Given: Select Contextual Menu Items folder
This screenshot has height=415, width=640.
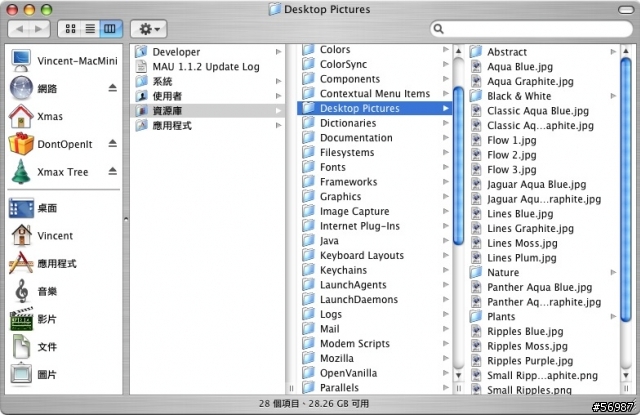Looking at the screenshot, I should [x=375, y=93].
